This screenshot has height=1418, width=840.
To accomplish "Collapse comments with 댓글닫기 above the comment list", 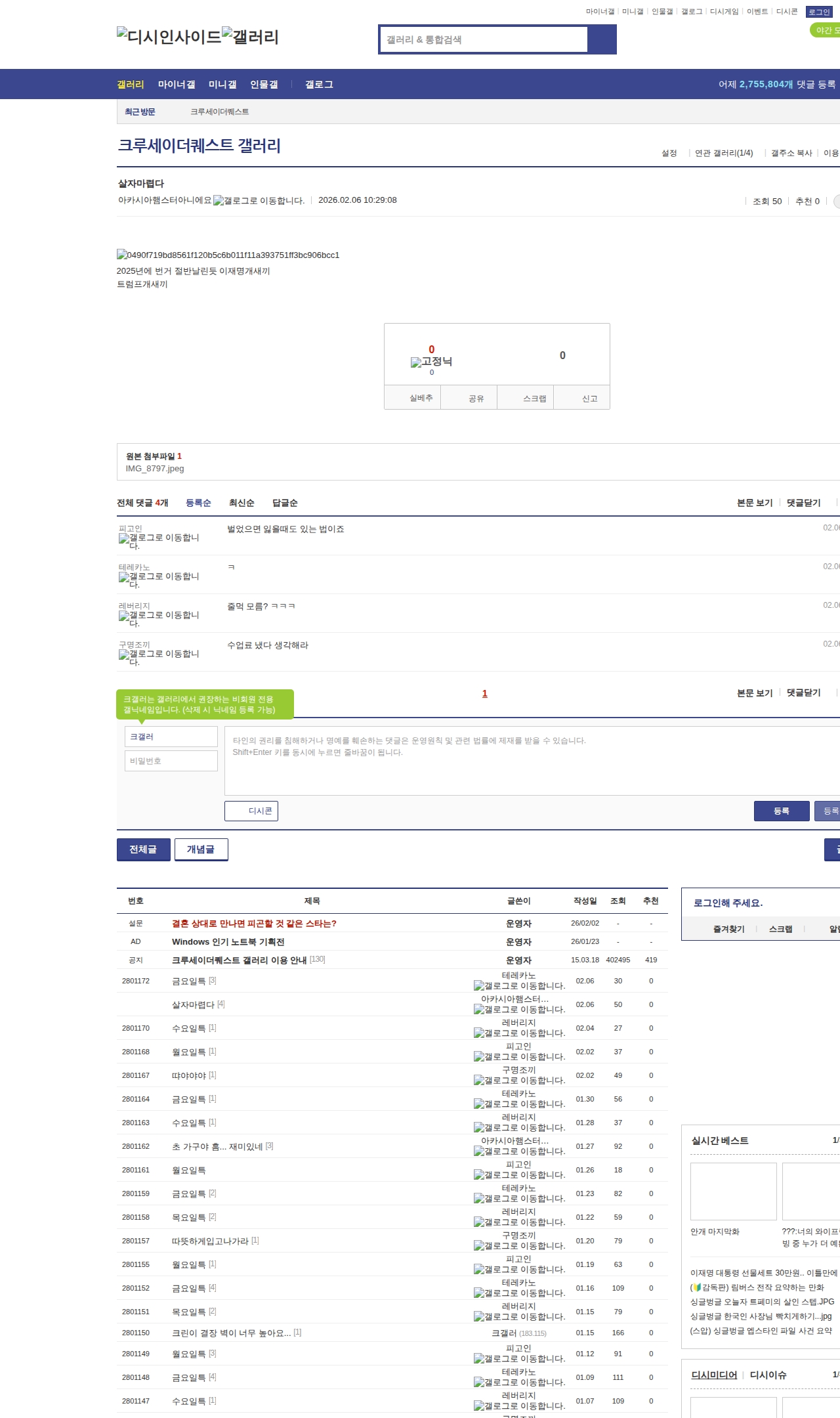I will [x=803, y=503].
